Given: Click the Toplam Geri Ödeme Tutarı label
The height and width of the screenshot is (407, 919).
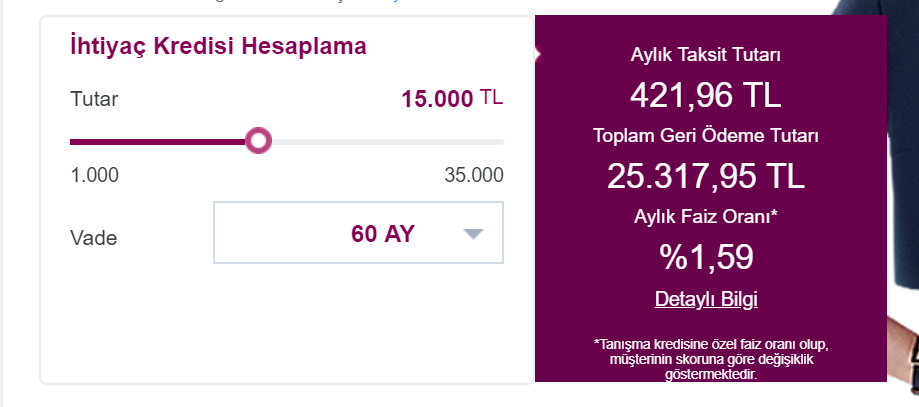Looking at the screenshot, I should click(706, 135).
